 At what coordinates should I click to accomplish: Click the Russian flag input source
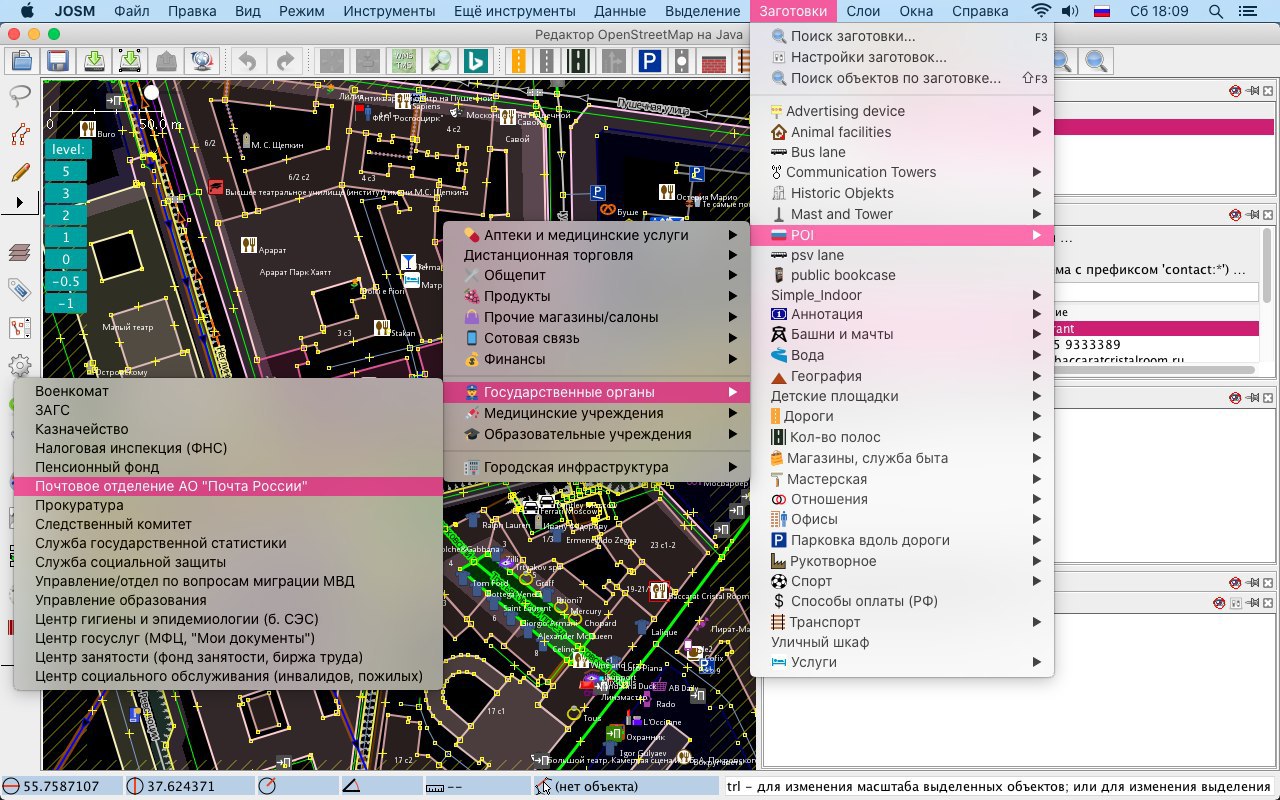pyautogui.click(x=1102, y=12)
